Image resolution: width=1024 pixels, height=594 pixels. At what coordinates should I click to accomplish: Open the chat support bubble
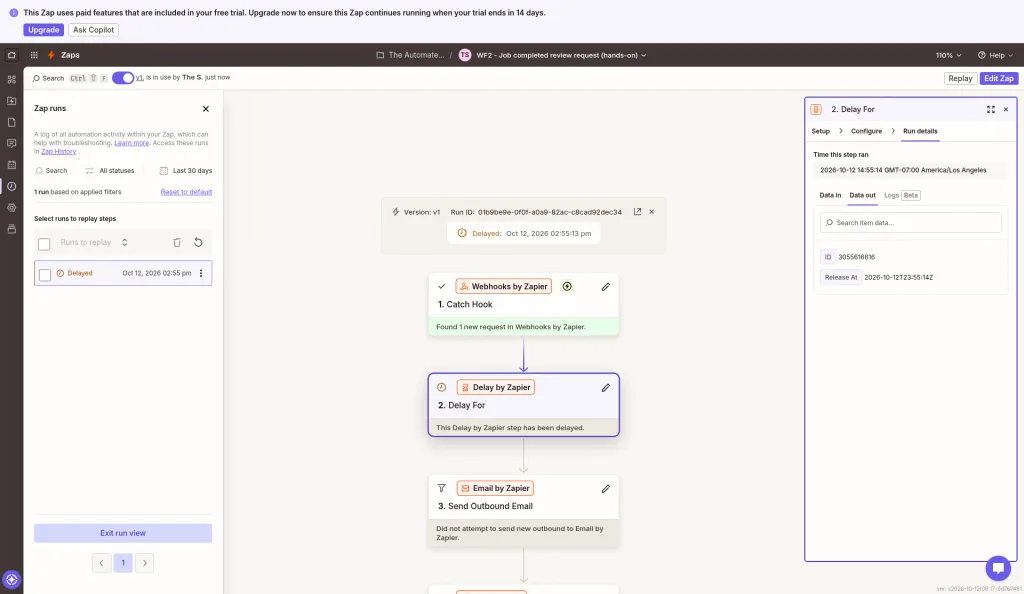coord(998,568)
